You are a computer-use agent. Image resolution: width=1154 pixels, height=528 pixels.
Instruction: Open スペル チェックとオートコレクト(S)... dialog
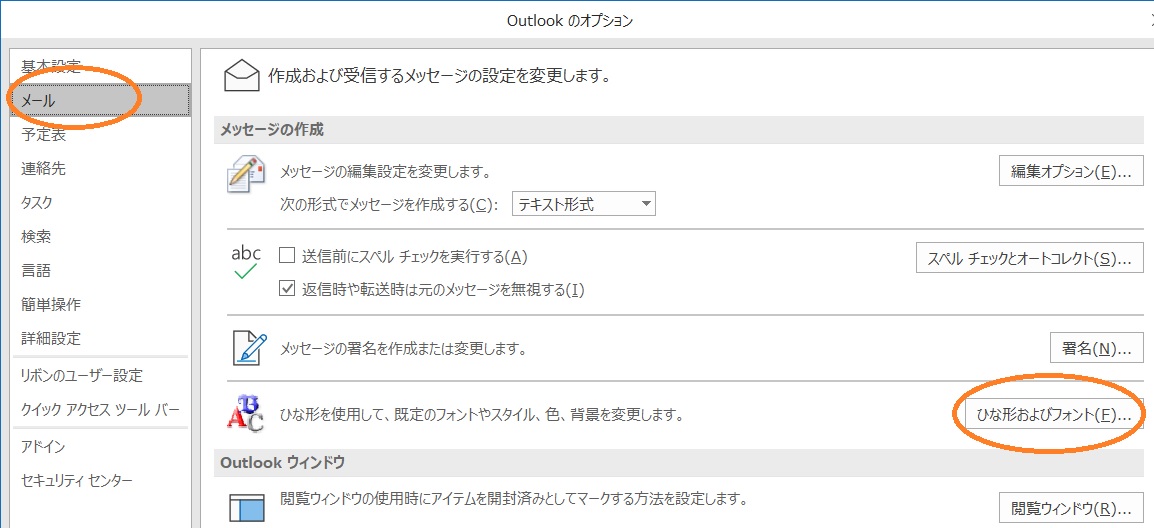point(1029,258)
